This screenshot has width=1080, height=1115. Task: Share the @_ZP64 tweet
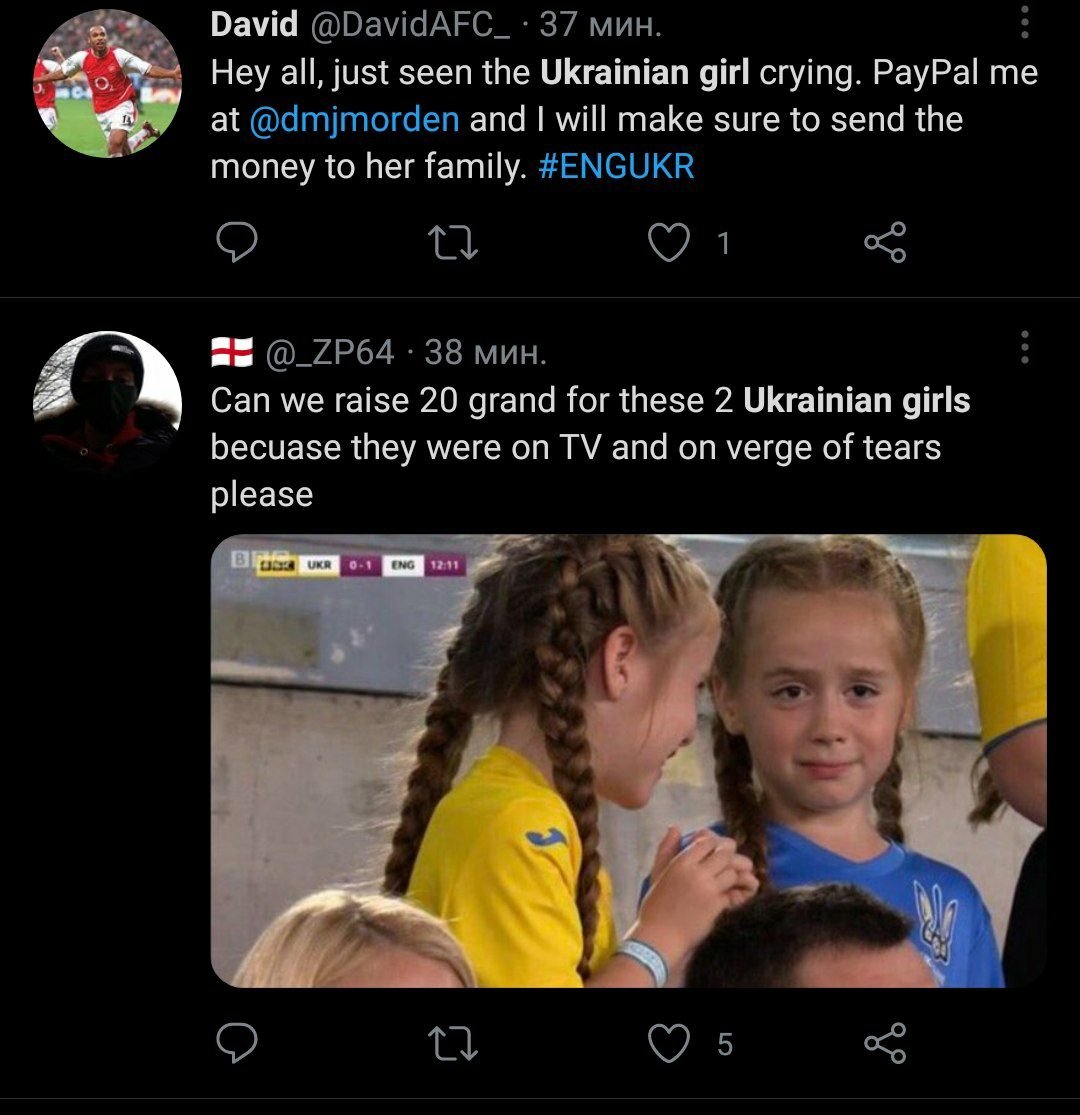point(885,1043)
